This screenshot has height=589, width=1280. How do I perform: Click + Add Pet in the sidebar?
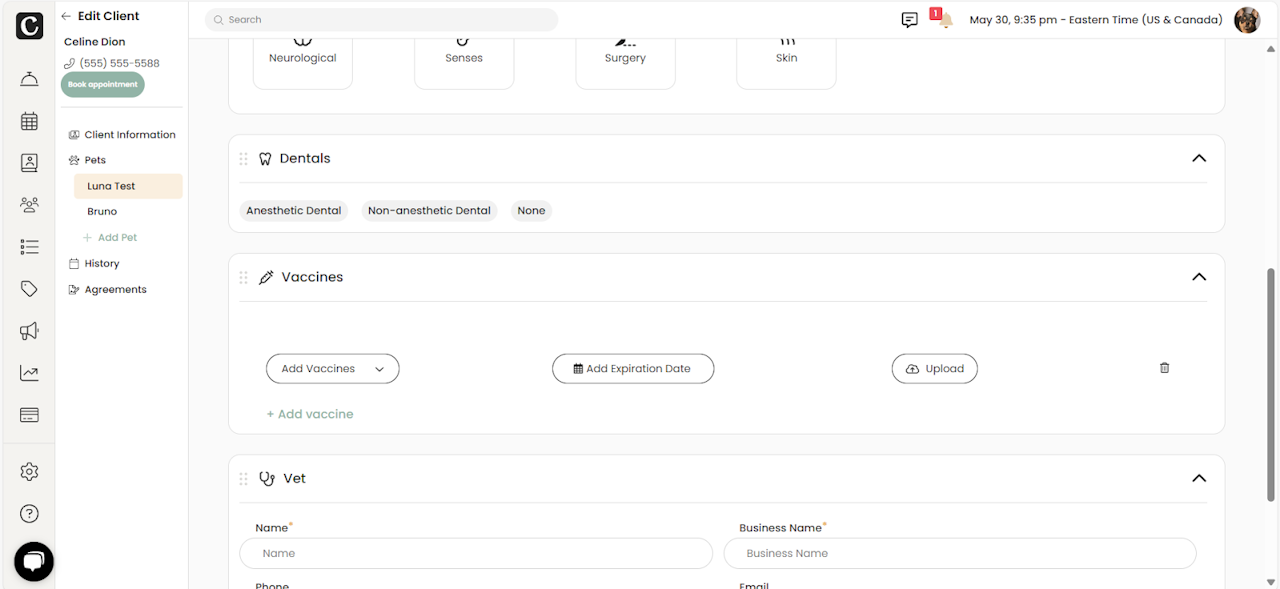pos(110,238)
